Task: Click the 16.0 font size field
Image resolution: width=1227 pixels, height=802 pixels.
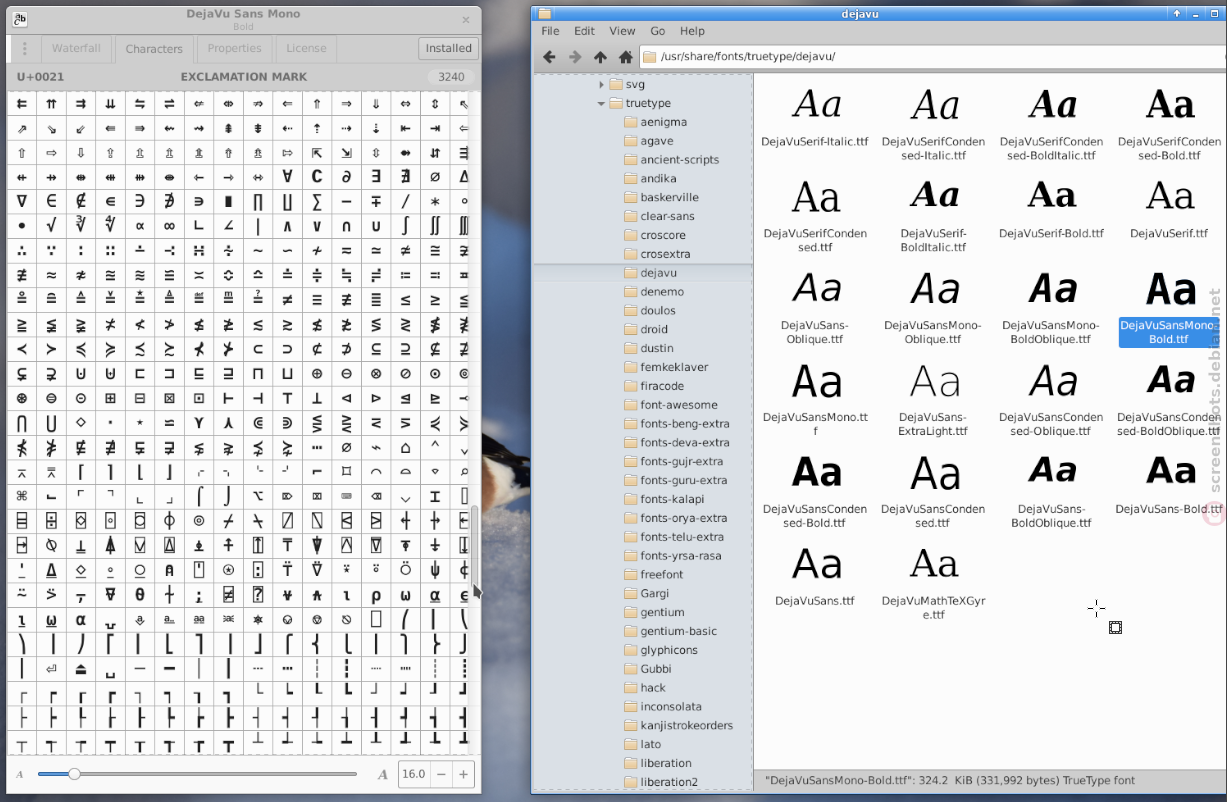Action: coord(414,774)
